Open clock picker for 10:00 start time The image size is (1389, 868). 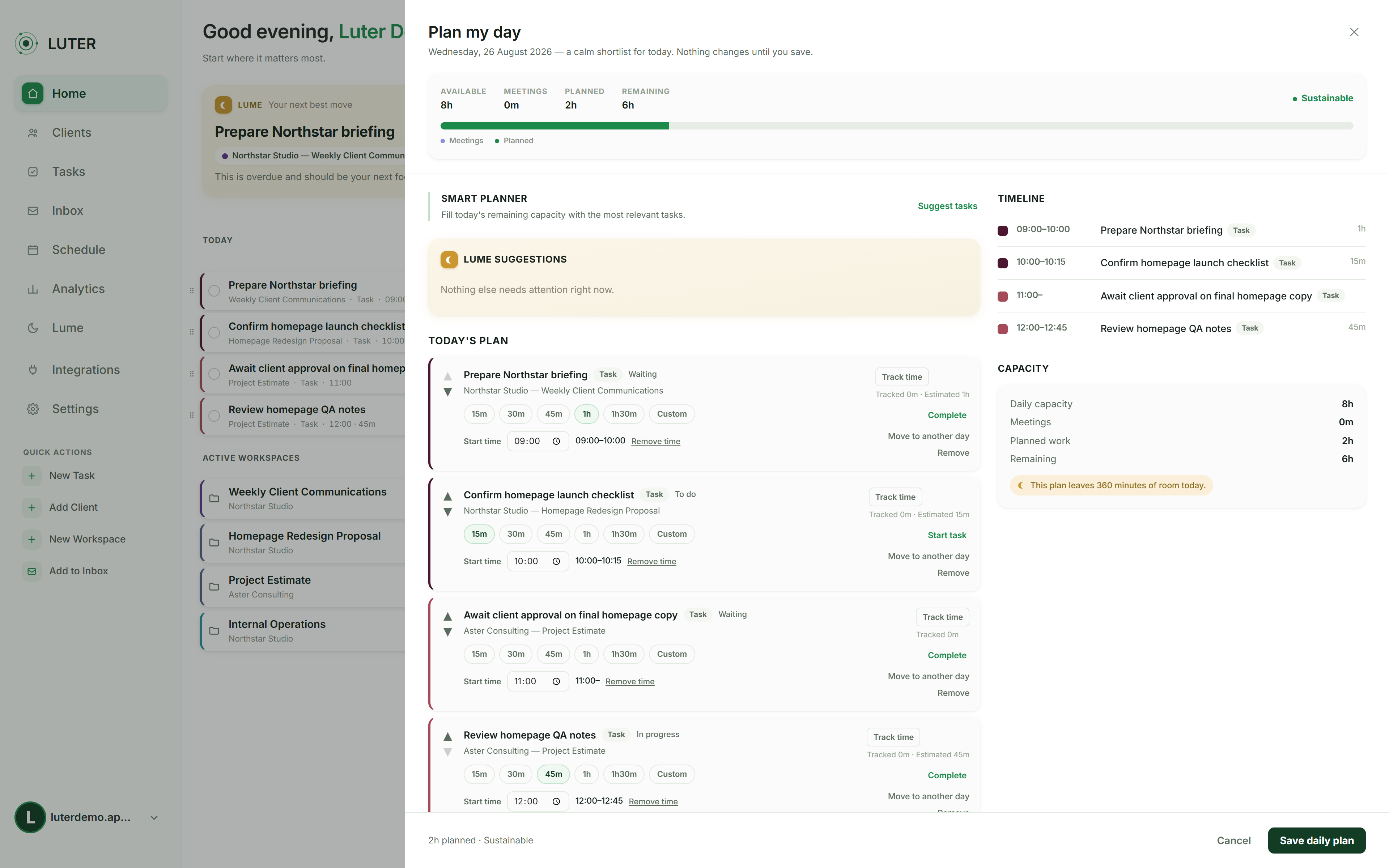coord(556,561)
